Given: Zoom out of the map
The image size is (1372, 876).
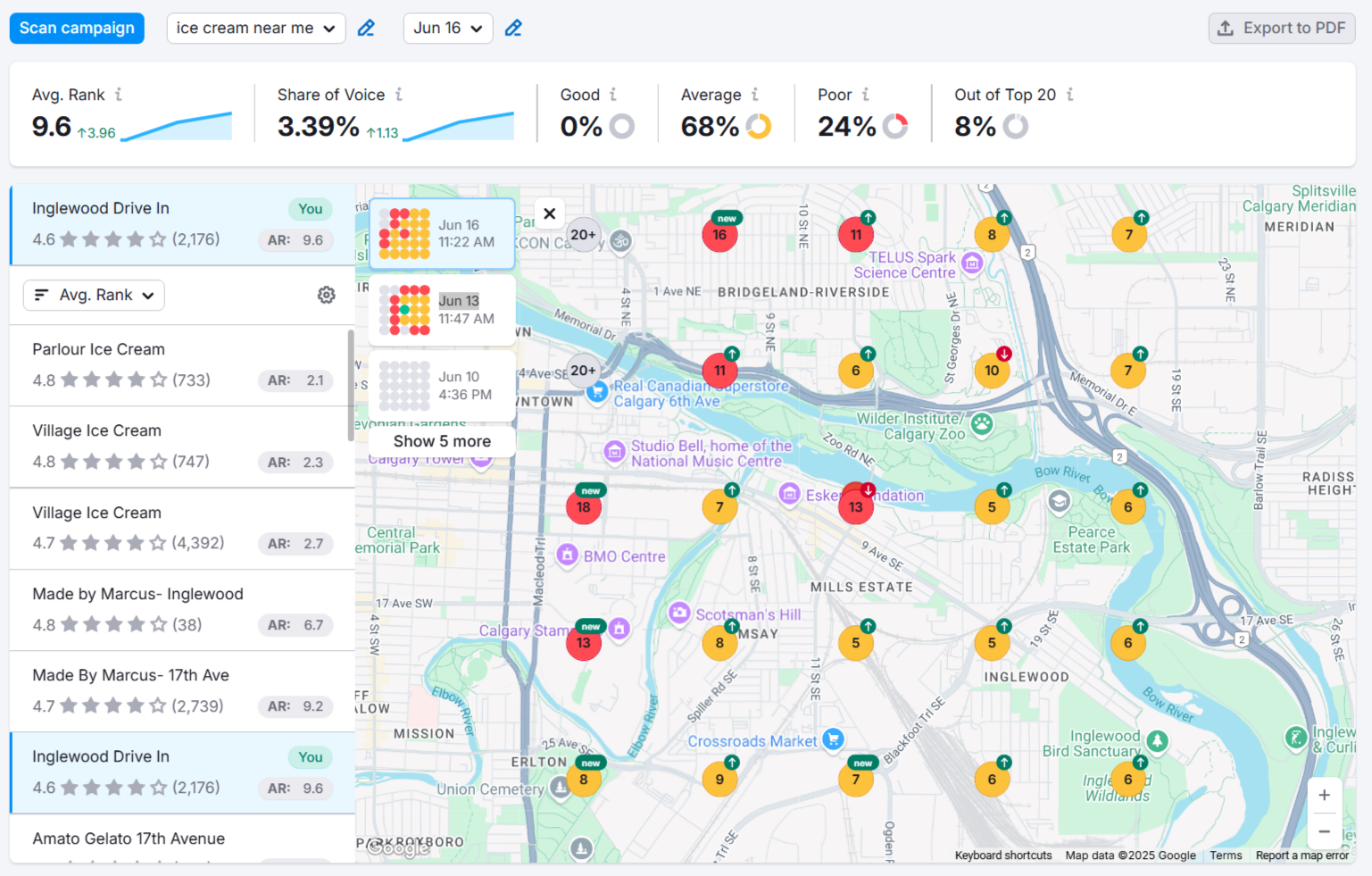Looking at the screenshot, I should pos(1325,831).
